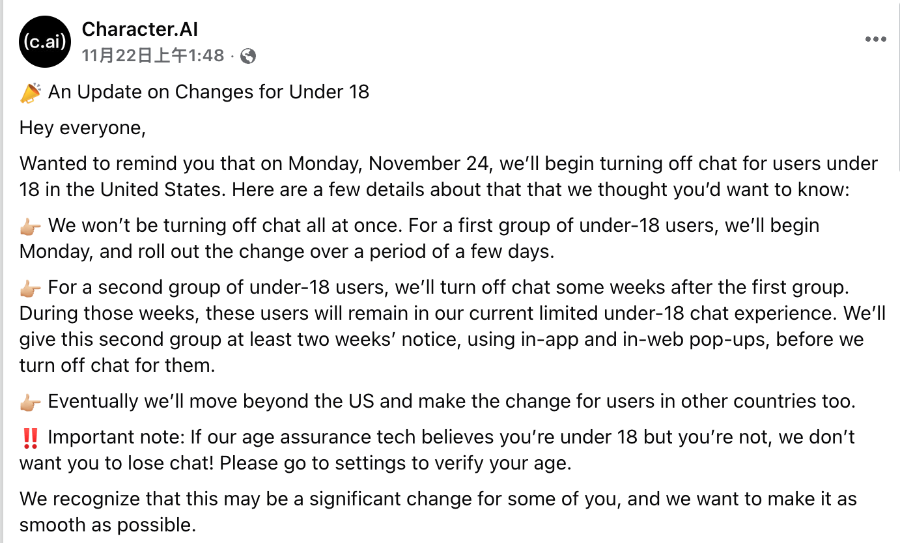Click pointing emoji before "For a second group"
This screenshot has height=543, width=900.
pyautogui.click(x=30, y=288)
